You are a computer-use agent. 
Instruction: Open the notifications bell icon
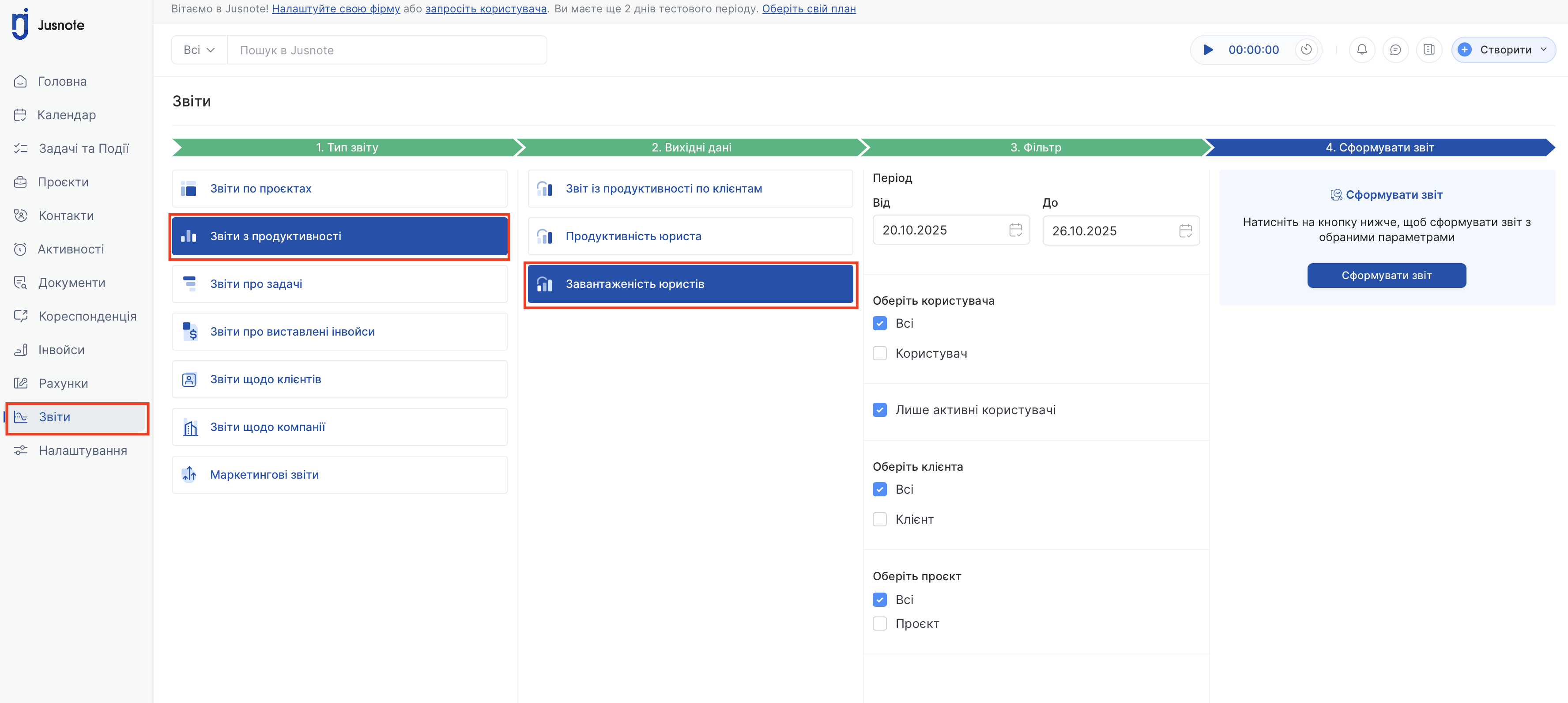click(1362, 50)
